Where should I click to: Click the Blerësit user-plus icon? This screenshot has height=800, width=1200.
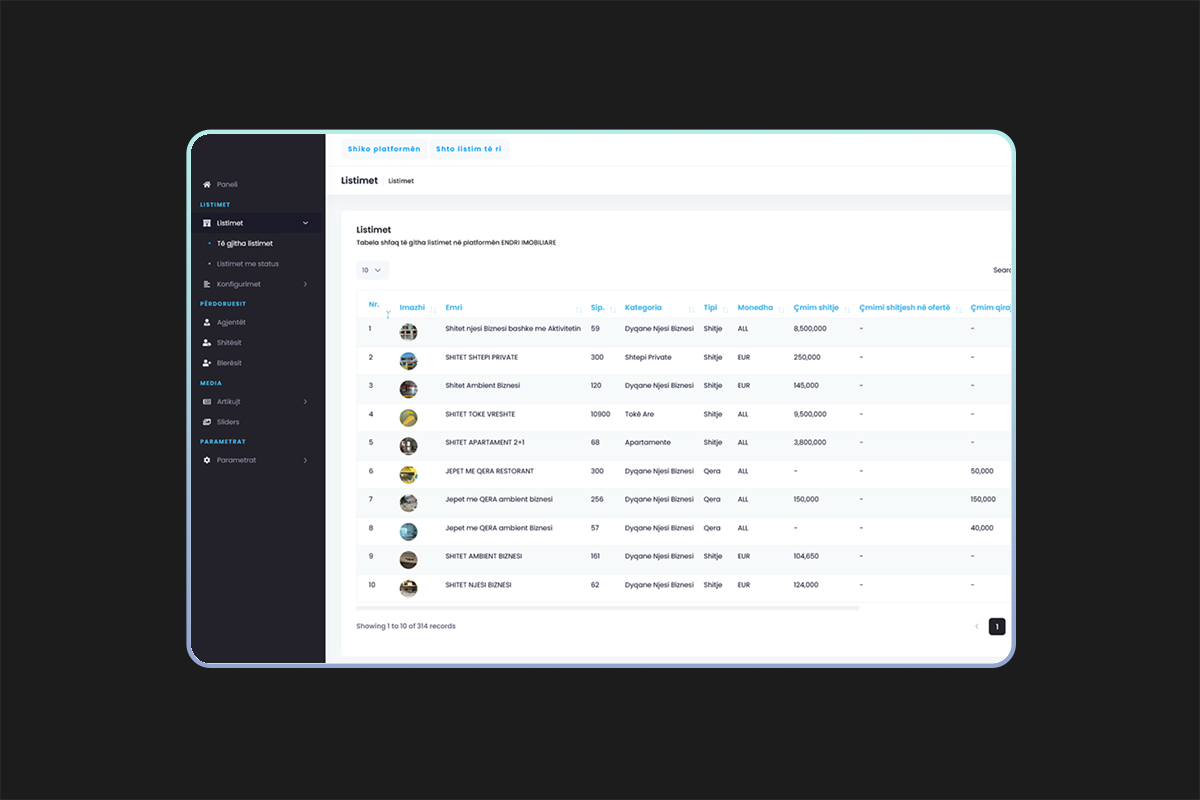click(207, 363)
